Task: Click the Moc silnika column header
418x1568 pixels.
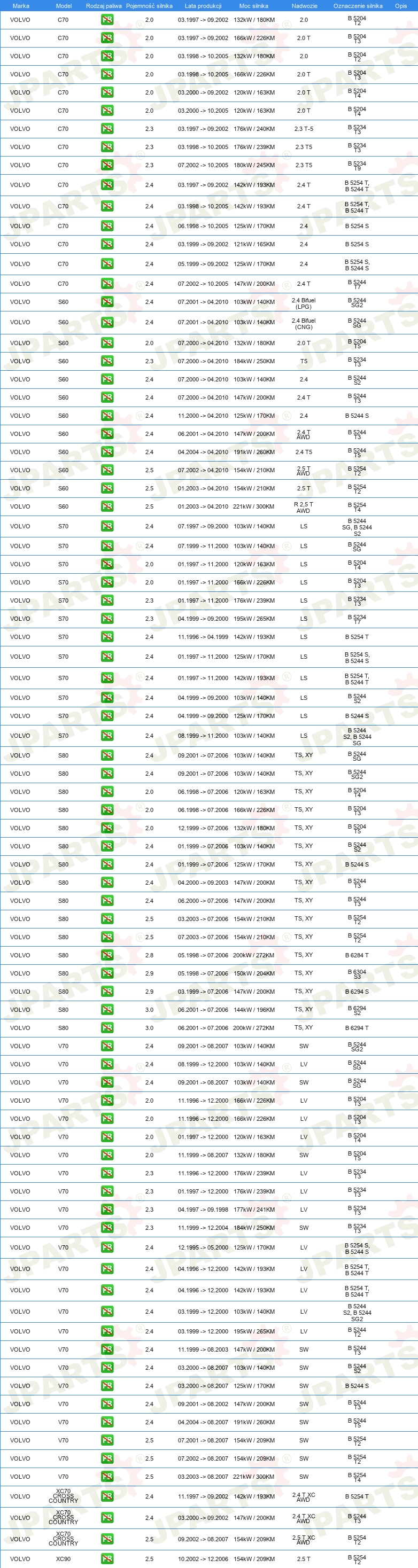Action: pyautogui.click(x=253, y=5)
